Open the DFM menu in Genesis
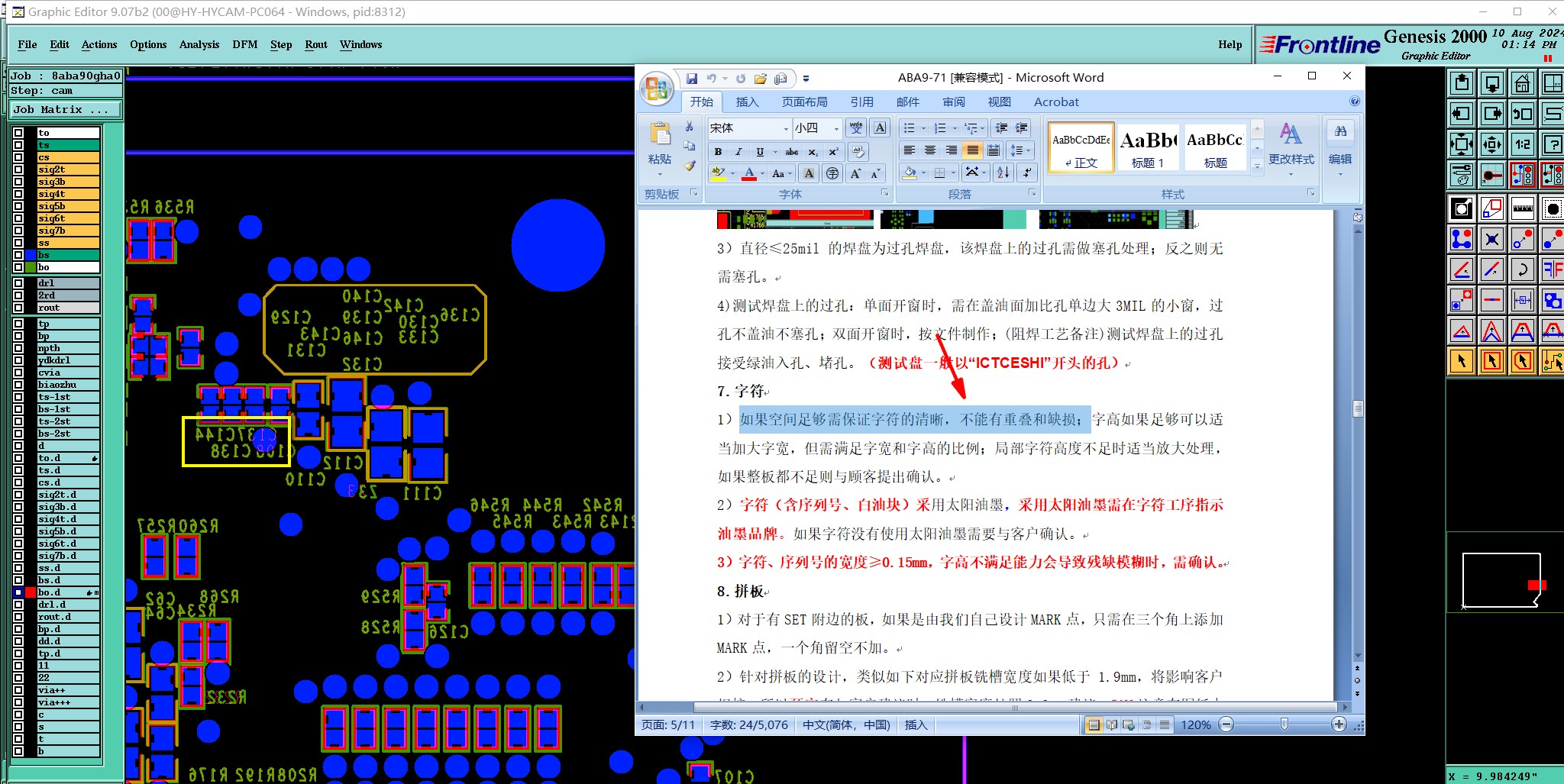The image size is (1564, 784). (245, 44)
